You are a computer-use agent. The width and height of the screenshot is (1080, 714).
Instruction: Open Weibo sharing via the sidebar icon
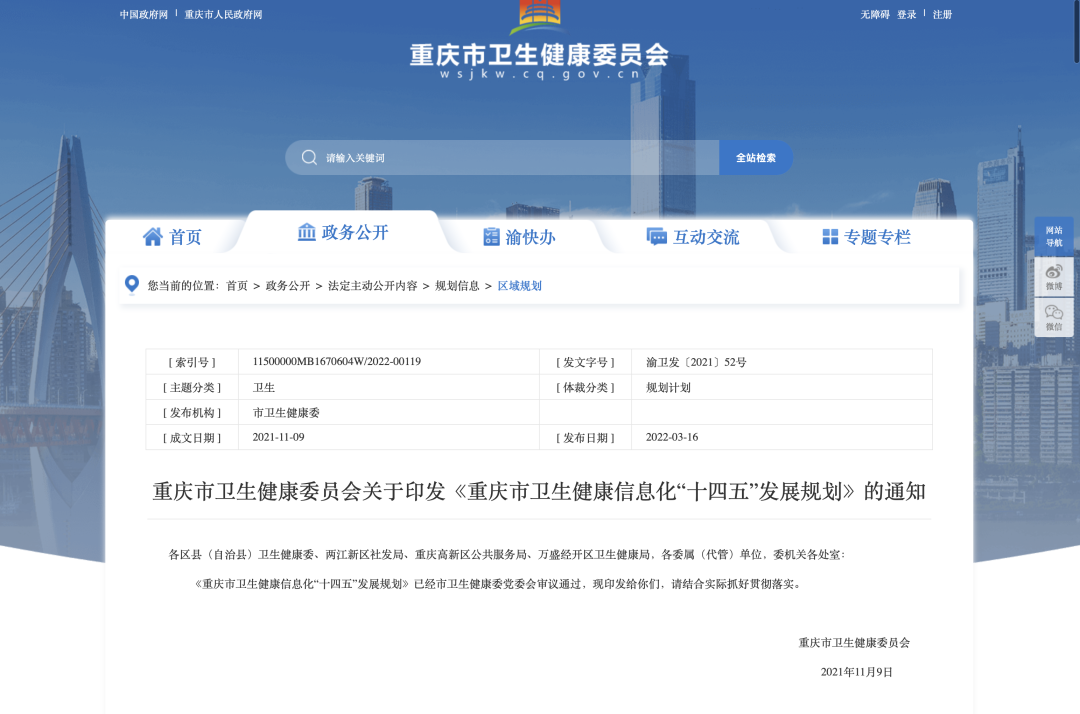[1054, 271]
